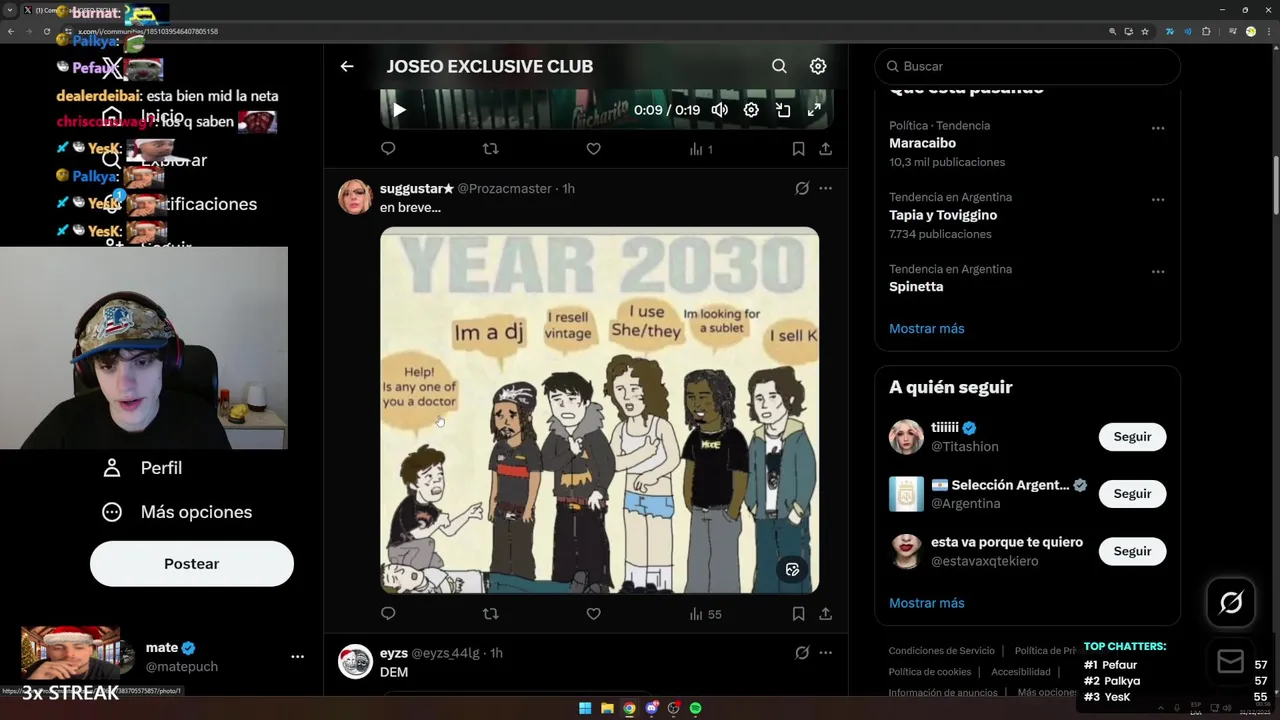
Task: Go back from JOSEO EXCLUSIVE CLUB
Action: point(347,66)
